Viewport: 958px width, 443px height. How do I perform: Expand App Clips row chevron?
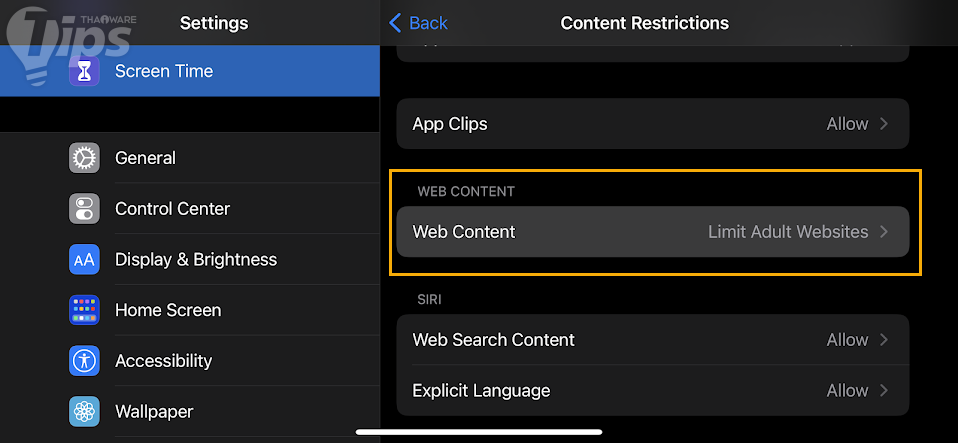884,124
